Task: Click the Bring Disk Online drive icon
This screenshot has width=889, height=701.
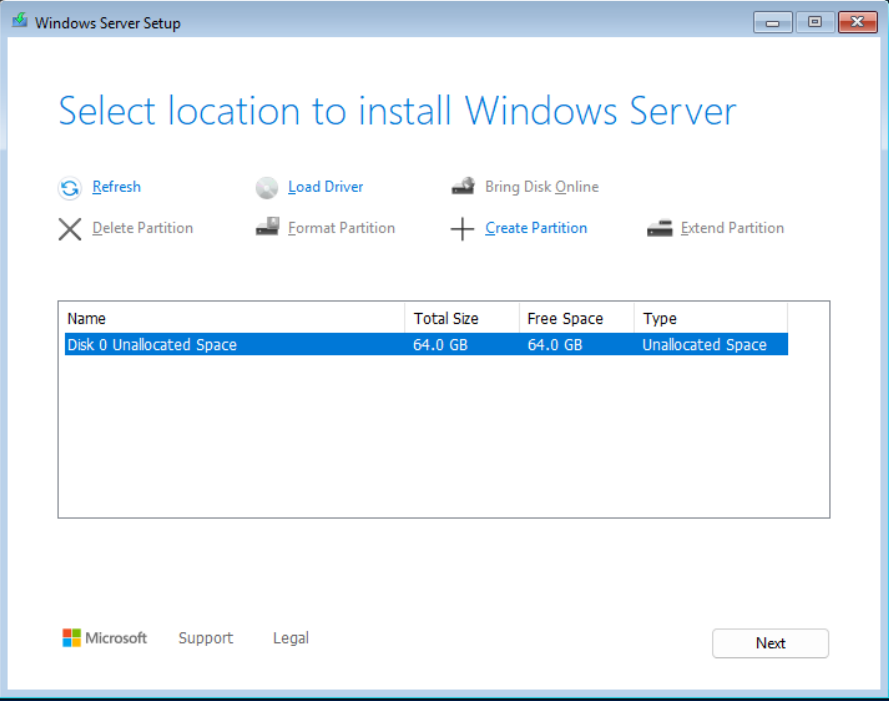Action: [462, 187]
